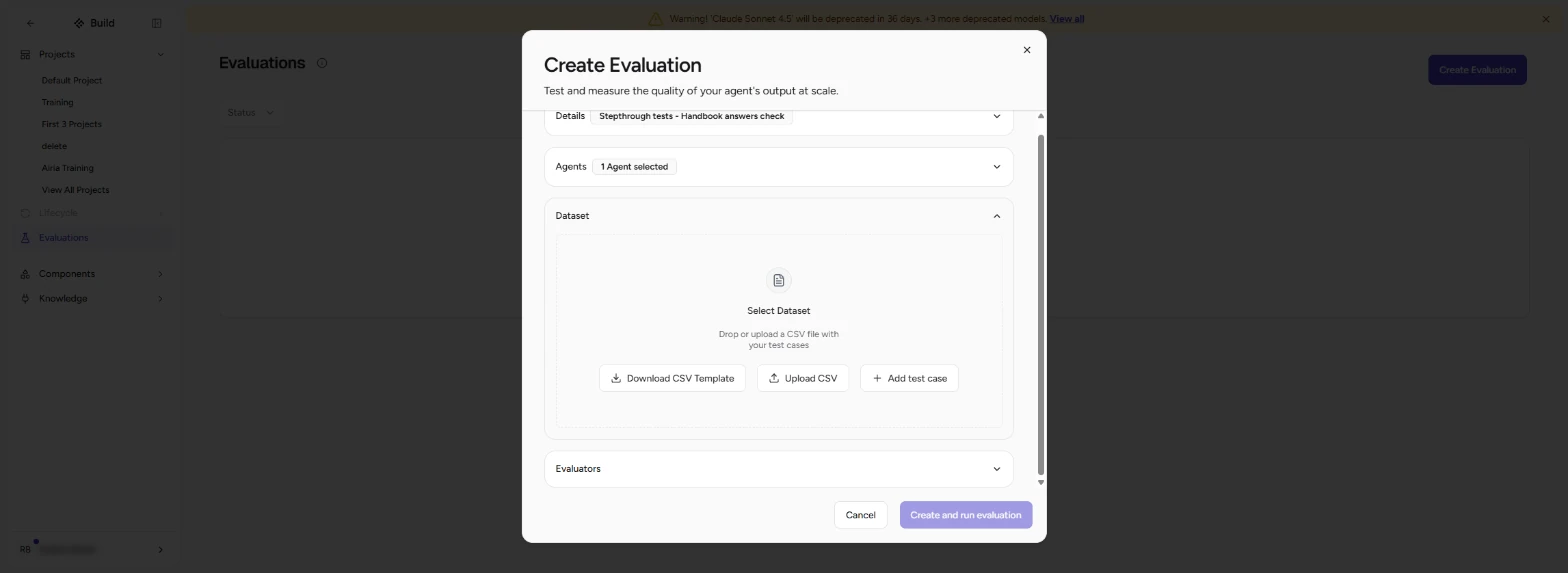Cancel the evaluation creation
Screen dimensions: 1568x573
point(860,515)
